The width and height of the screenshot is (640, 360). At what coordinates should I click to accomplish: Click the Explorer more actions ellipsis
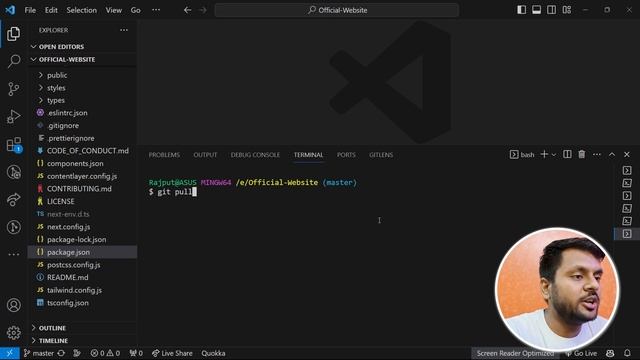124,30
